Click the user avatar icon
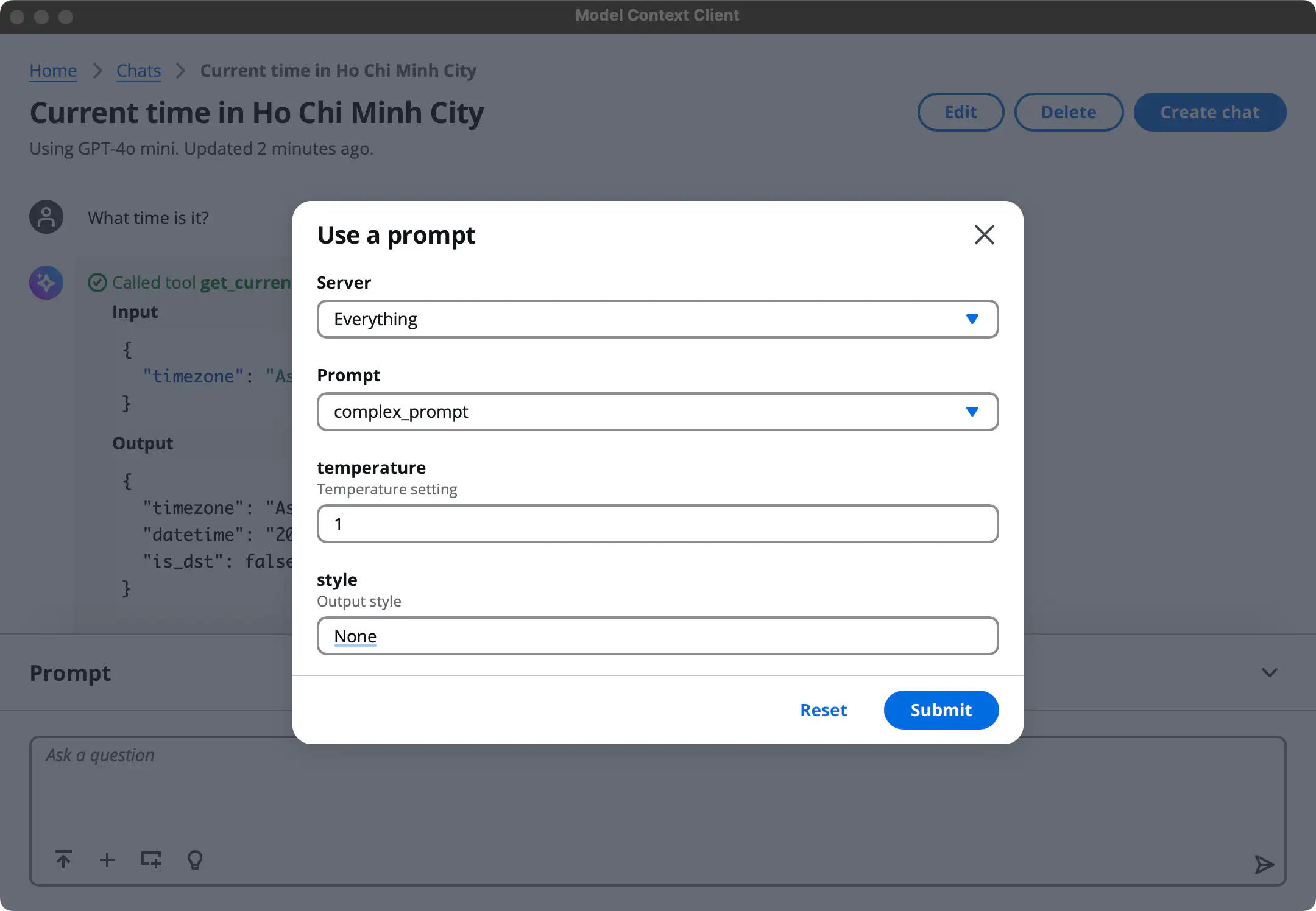Viewport: 1316px width, 911px height. 46,217
